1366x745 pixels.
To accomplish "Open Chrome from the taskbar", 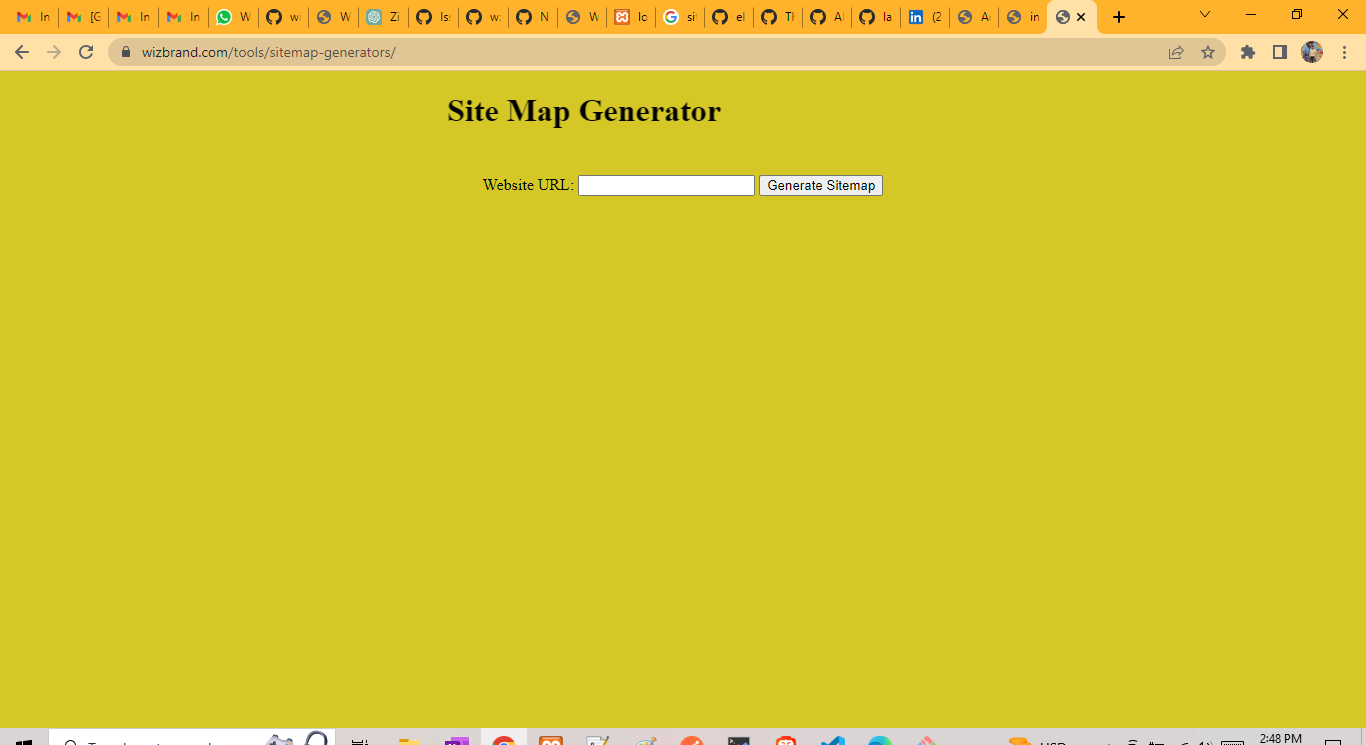I will tap(503, 740).
